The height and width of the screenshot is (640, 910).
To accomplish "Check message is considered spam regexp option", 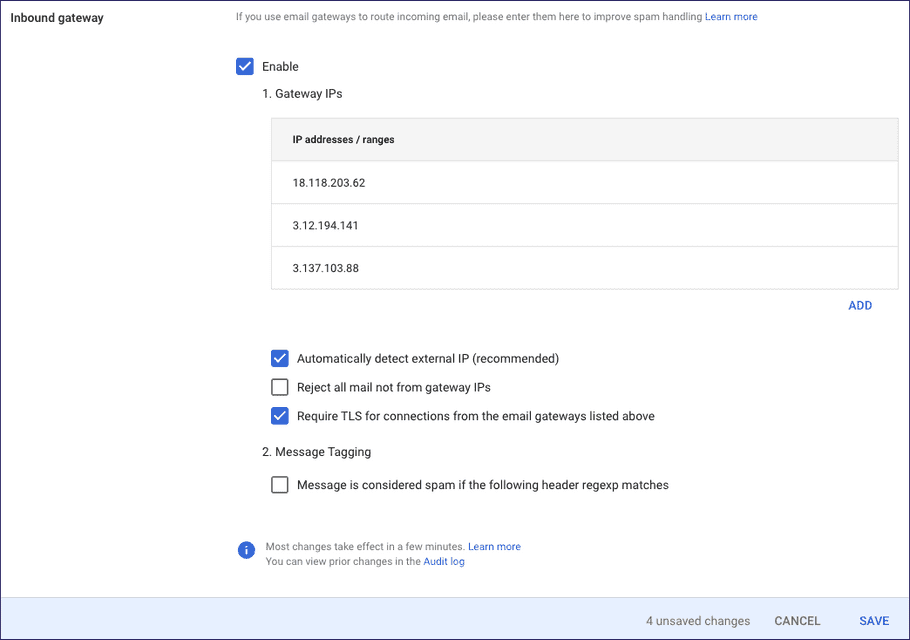I will 280,485.
